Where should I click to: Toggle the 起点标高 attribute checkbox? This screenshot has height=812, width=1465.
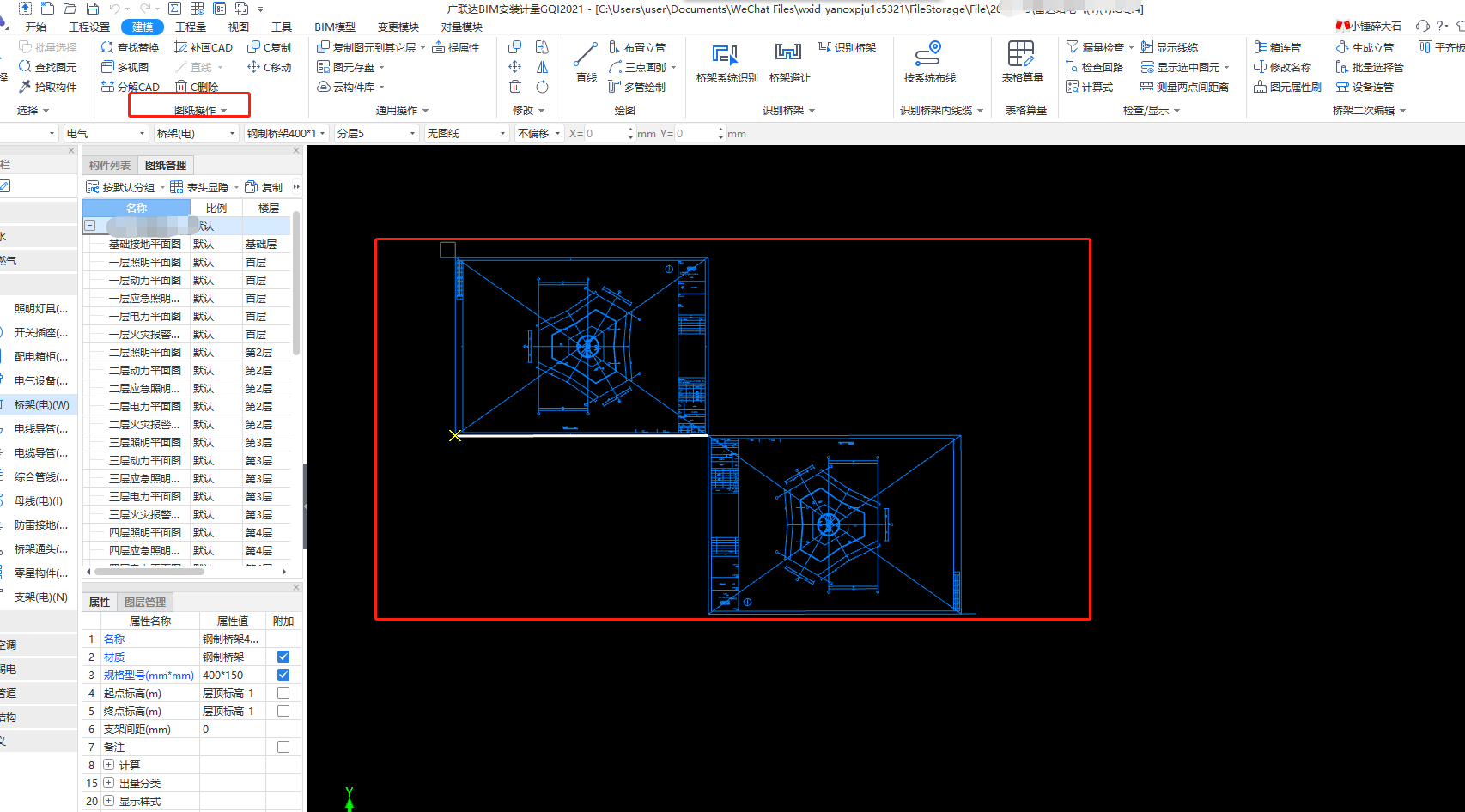(283, 693)
